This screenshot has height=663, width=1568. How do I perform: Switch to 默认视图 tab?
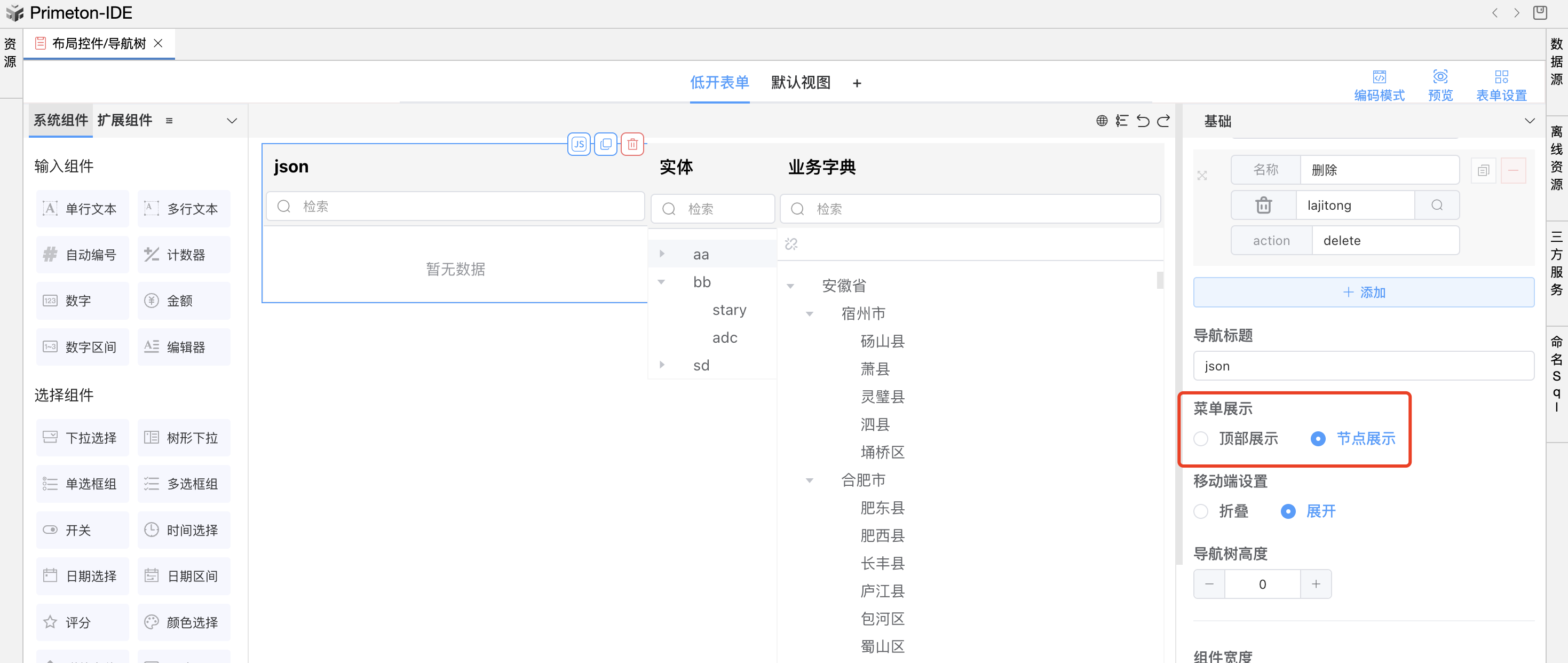coord(801,82)
